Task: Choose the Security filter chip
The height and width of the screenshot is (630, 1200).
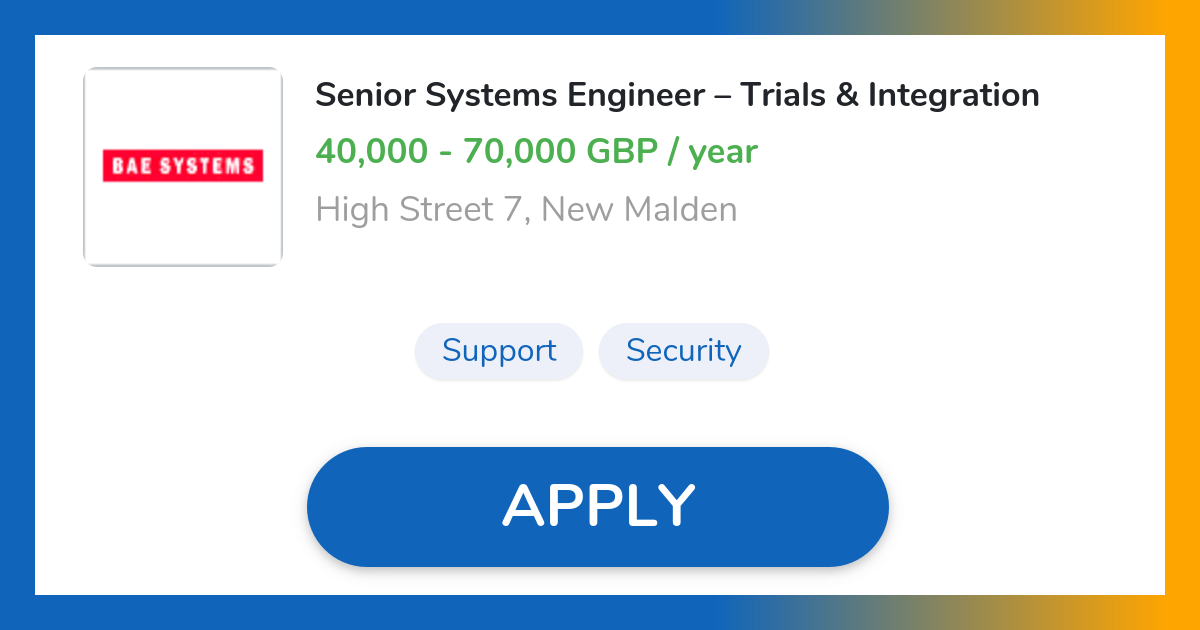Action: [684, 351]
